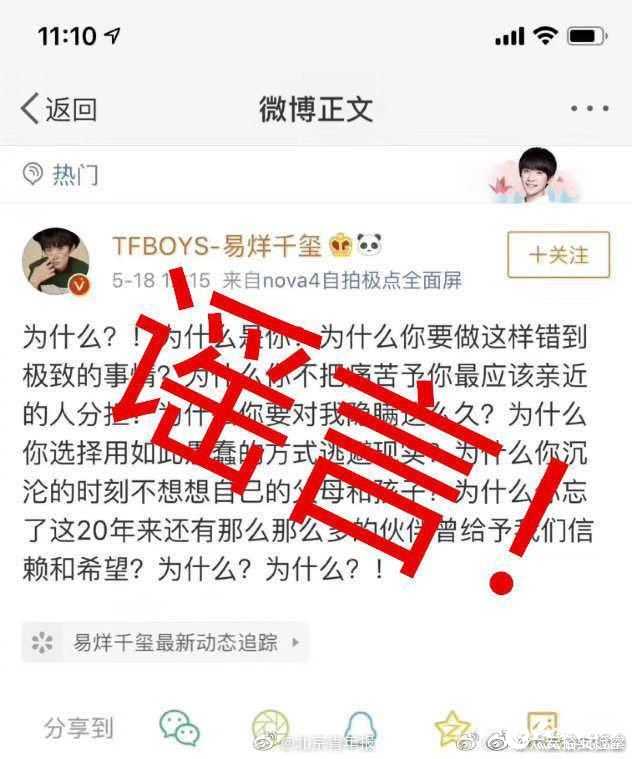
Task: Tap the 返回 back chevron
Action: tap(30, 109)
